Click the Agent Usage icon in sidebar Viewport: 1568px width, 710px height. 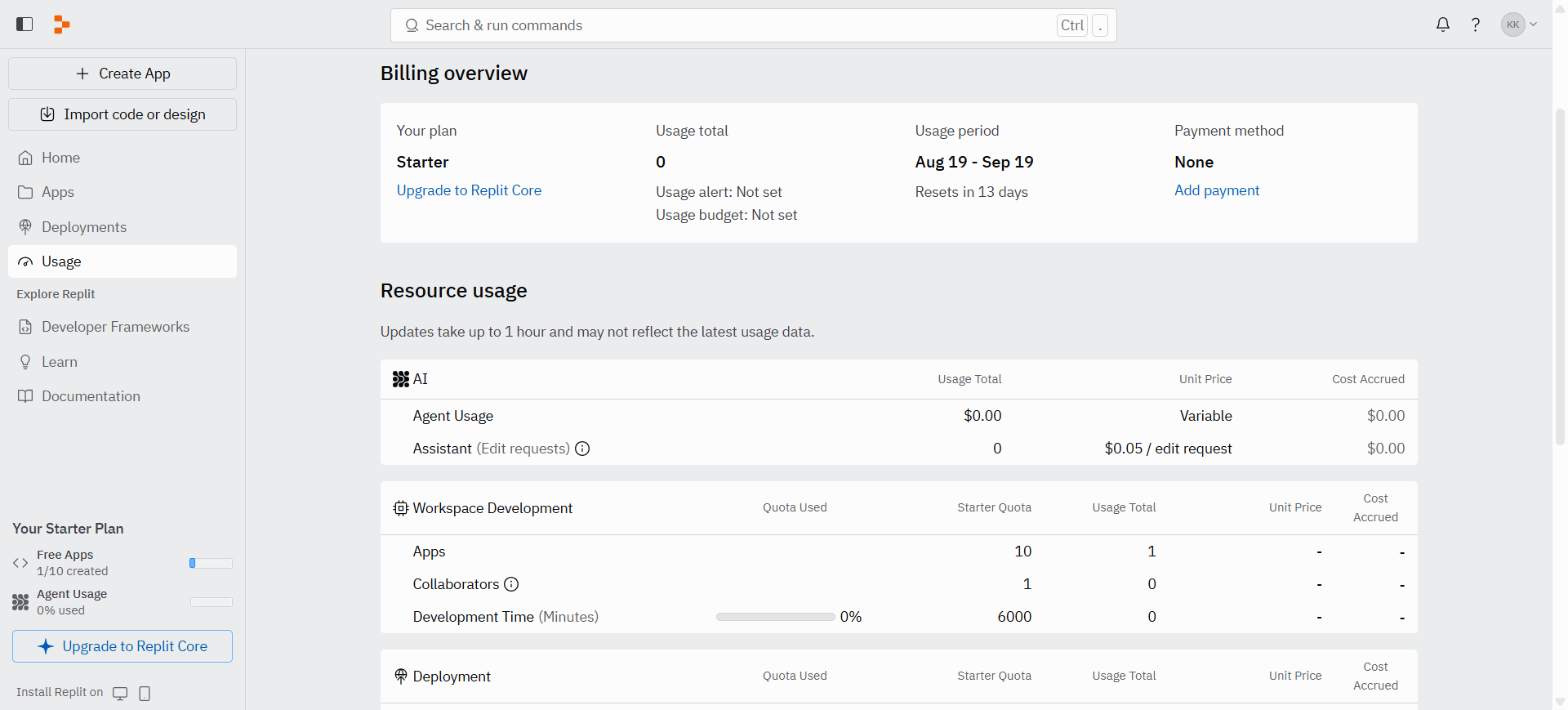coord(20,602)
